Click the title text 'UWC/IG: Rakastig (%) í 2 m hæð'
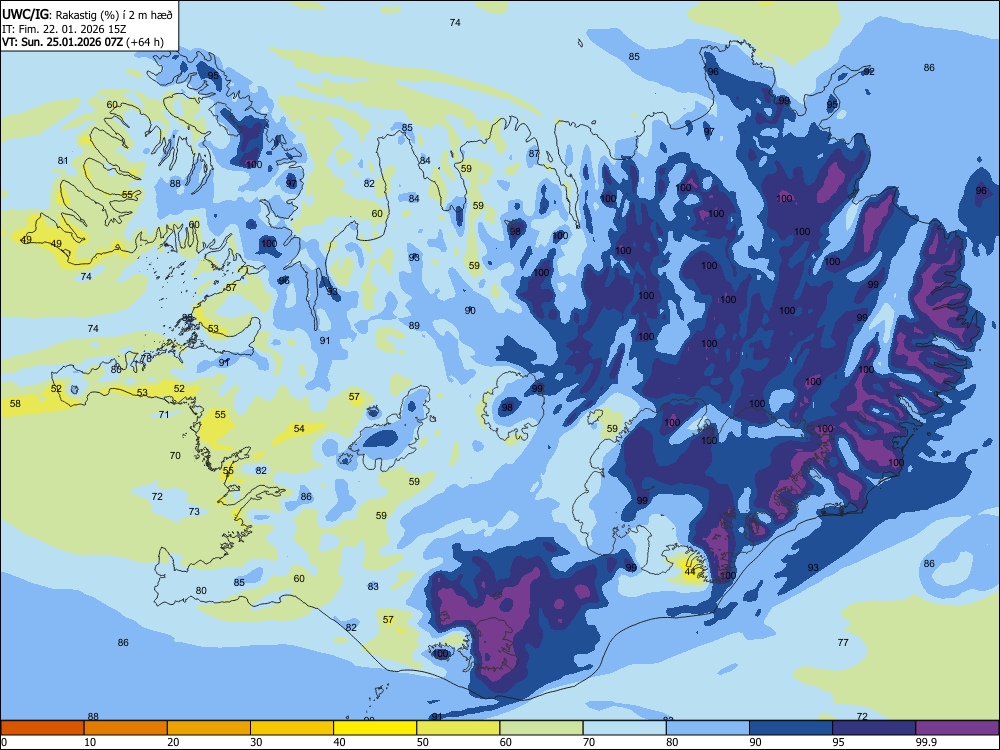Image resolution: width=1000 pixels, height=750 pixels. pyautogui.click(x=87, y=14)
